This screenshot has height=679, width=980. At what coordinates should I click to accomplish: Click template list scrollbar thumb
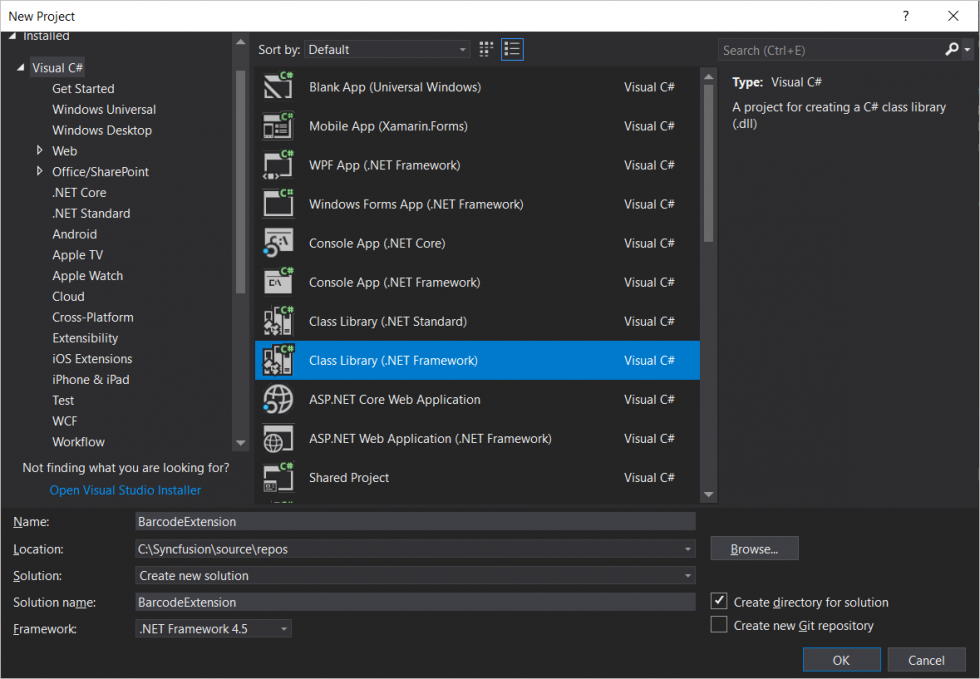click(708, 163)
